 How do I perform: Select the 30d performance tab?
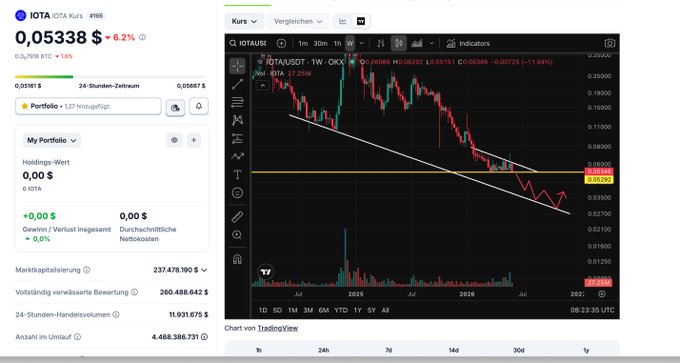[519, 350]
